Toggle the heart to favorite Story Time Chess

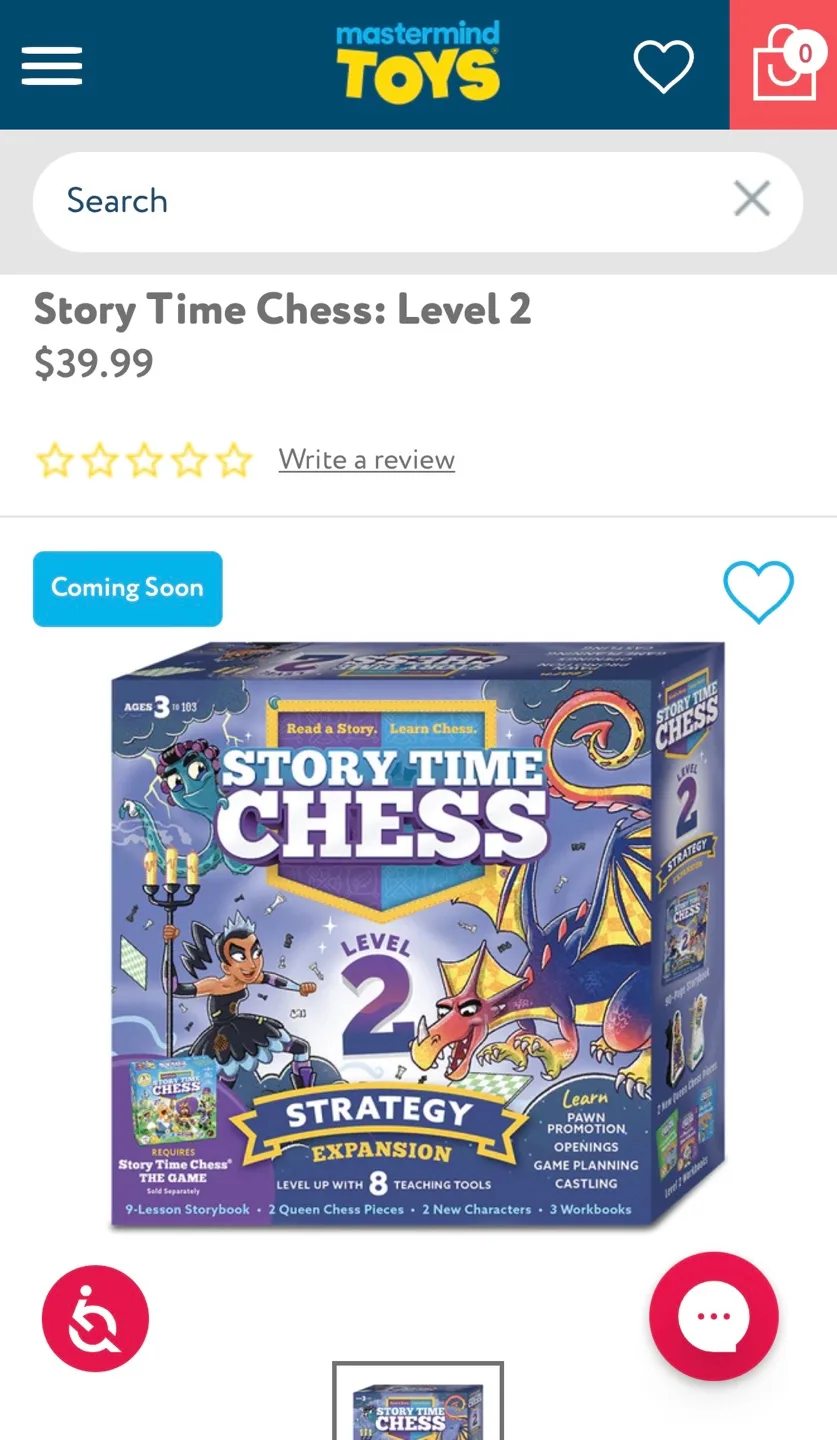pos(758,591)
